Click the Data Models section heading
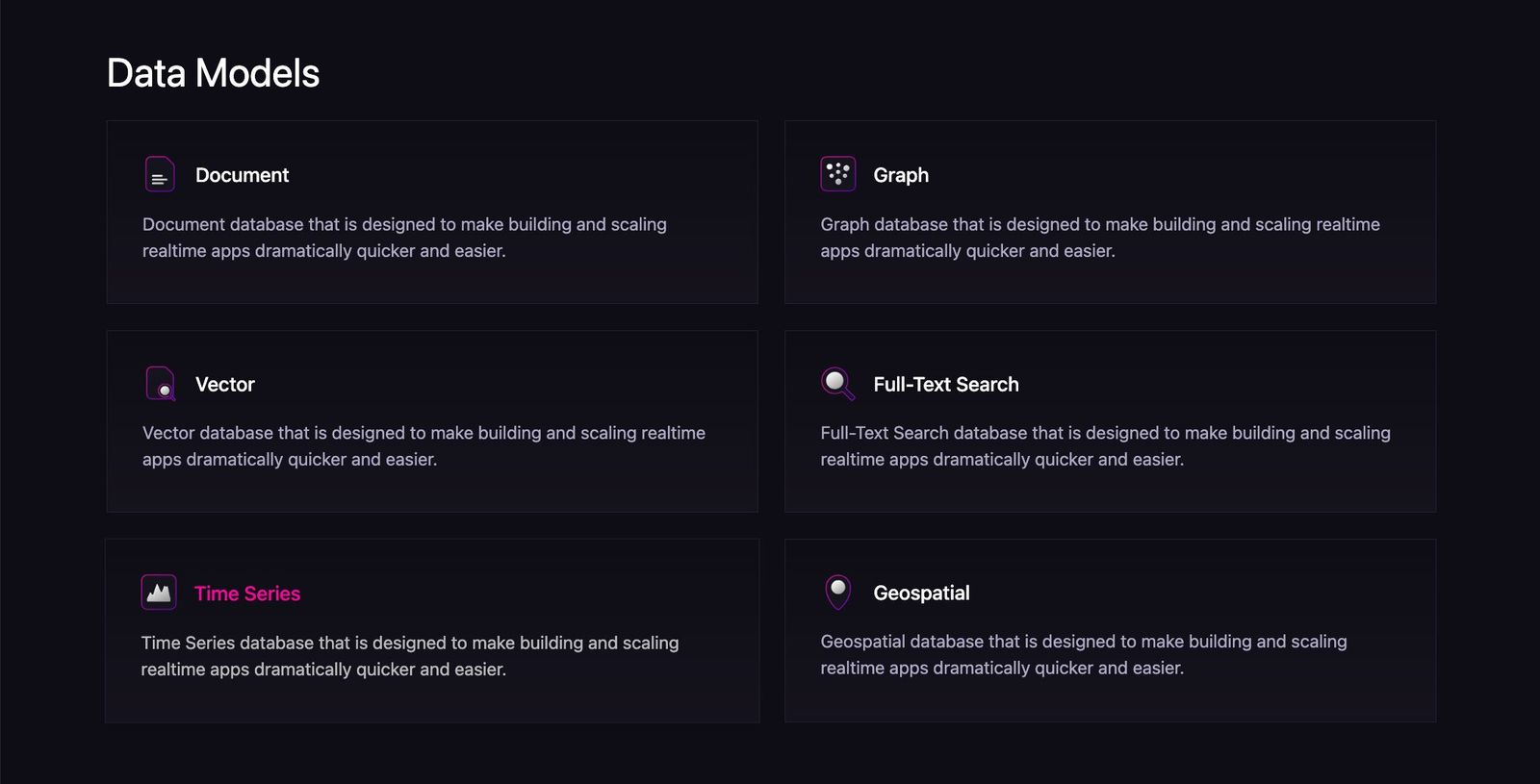Screen dimensions: 1540x784 (213, 73)
